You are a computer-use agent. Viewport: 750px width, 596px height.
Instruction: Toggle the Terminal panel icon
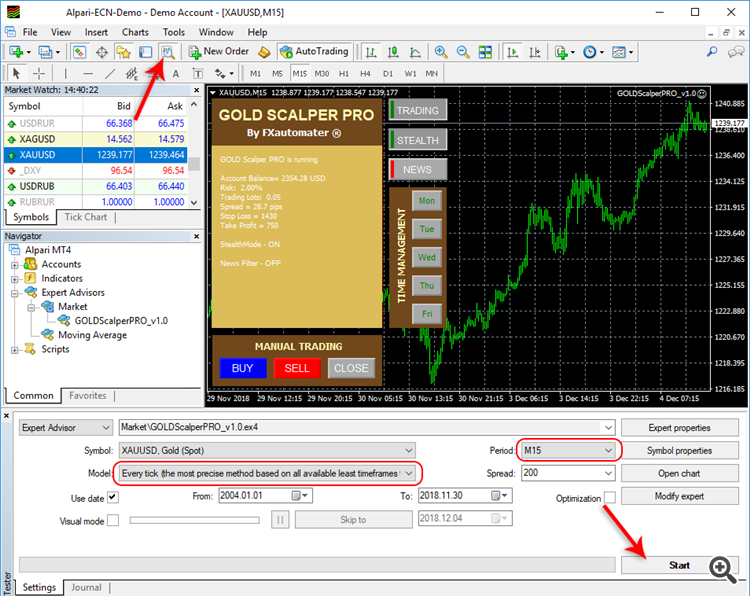click(145, 52)
